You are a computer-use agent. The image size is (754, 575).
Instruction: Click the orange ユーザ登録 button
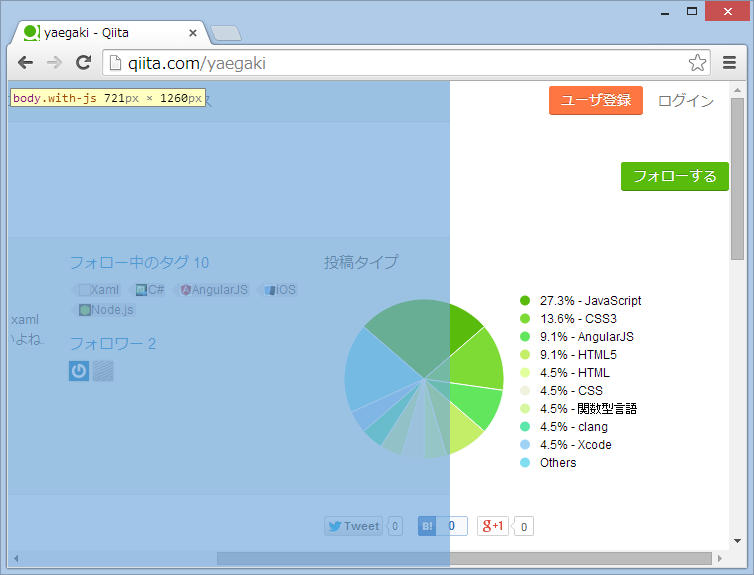pos(596,100)
